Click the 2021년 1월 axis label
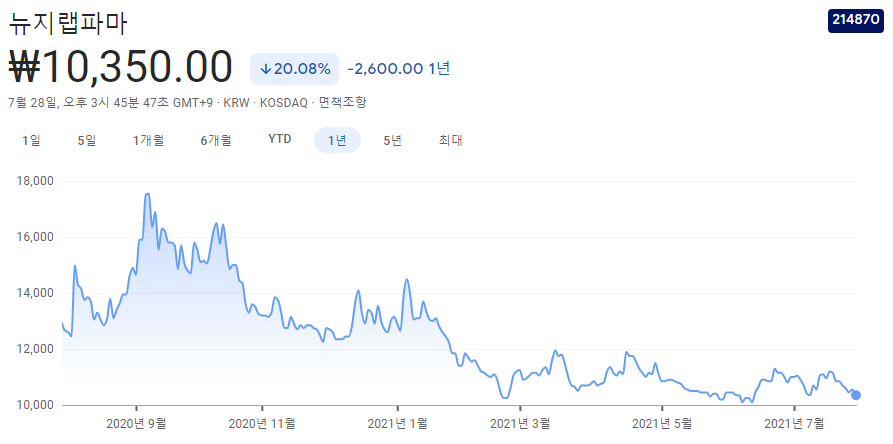 coord(397,423)
